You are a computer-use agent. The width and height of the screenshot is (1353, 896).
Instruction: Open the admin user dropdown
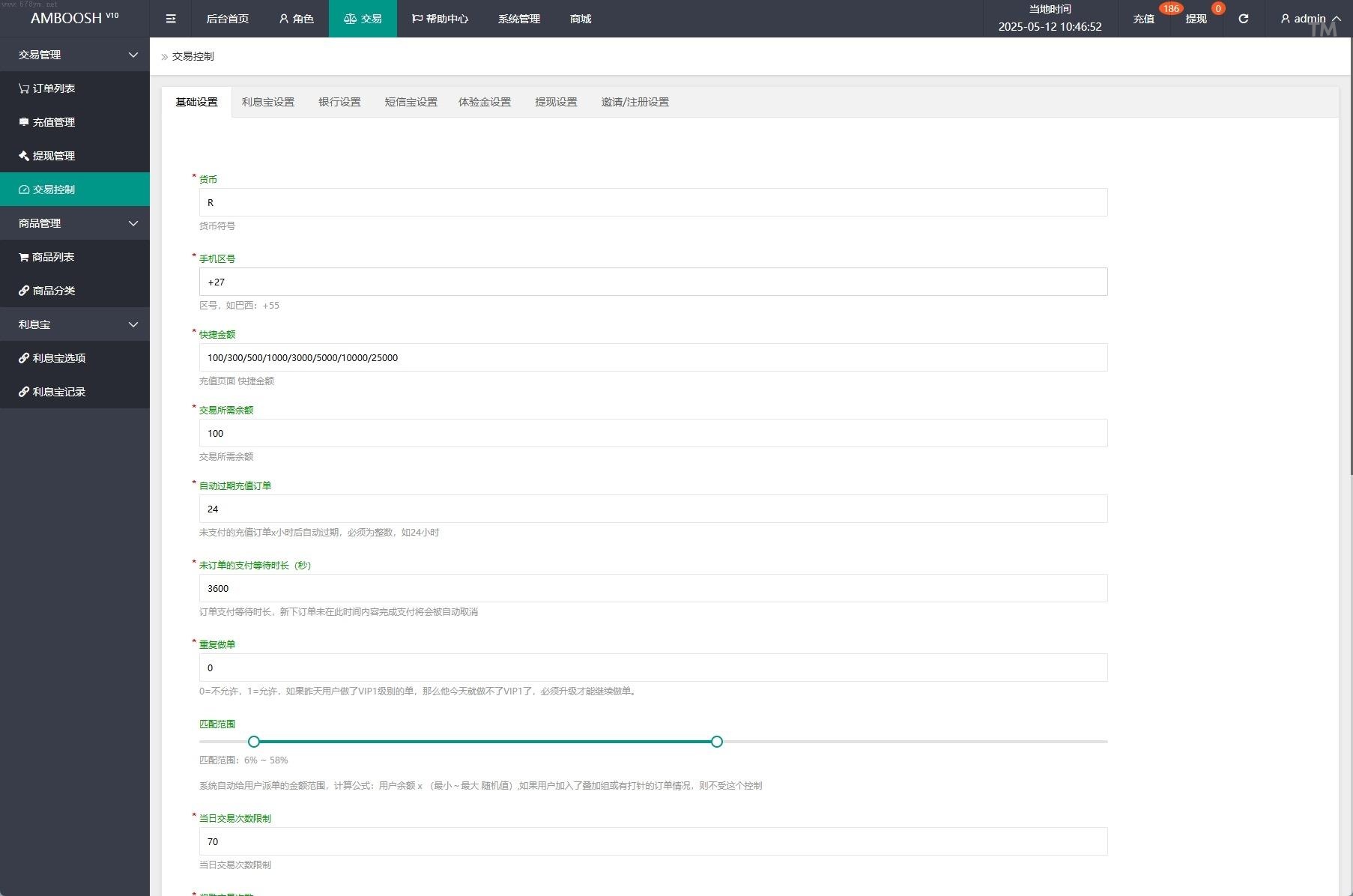coord(1310,19)
